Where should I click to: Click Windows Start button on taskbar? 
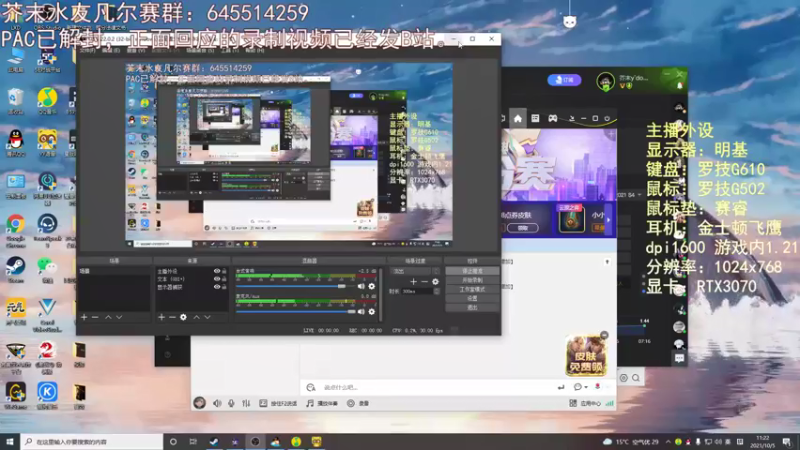10,441
